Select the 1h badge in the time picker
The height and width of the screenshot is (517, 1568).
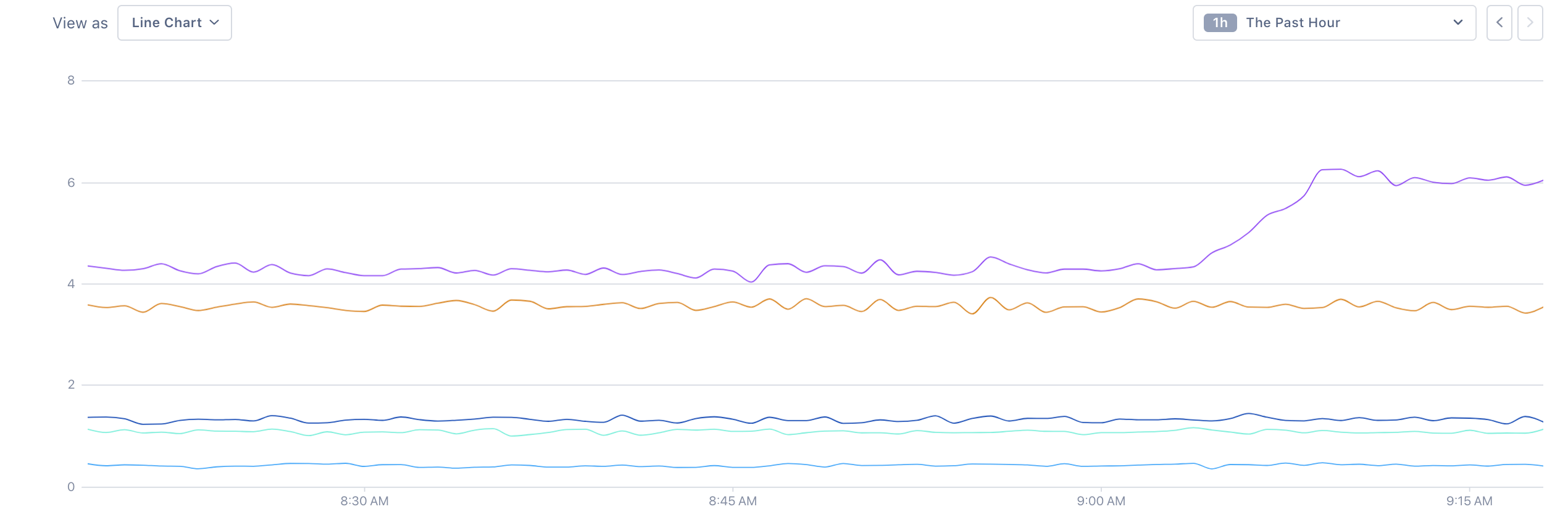tap(1220, 22)
